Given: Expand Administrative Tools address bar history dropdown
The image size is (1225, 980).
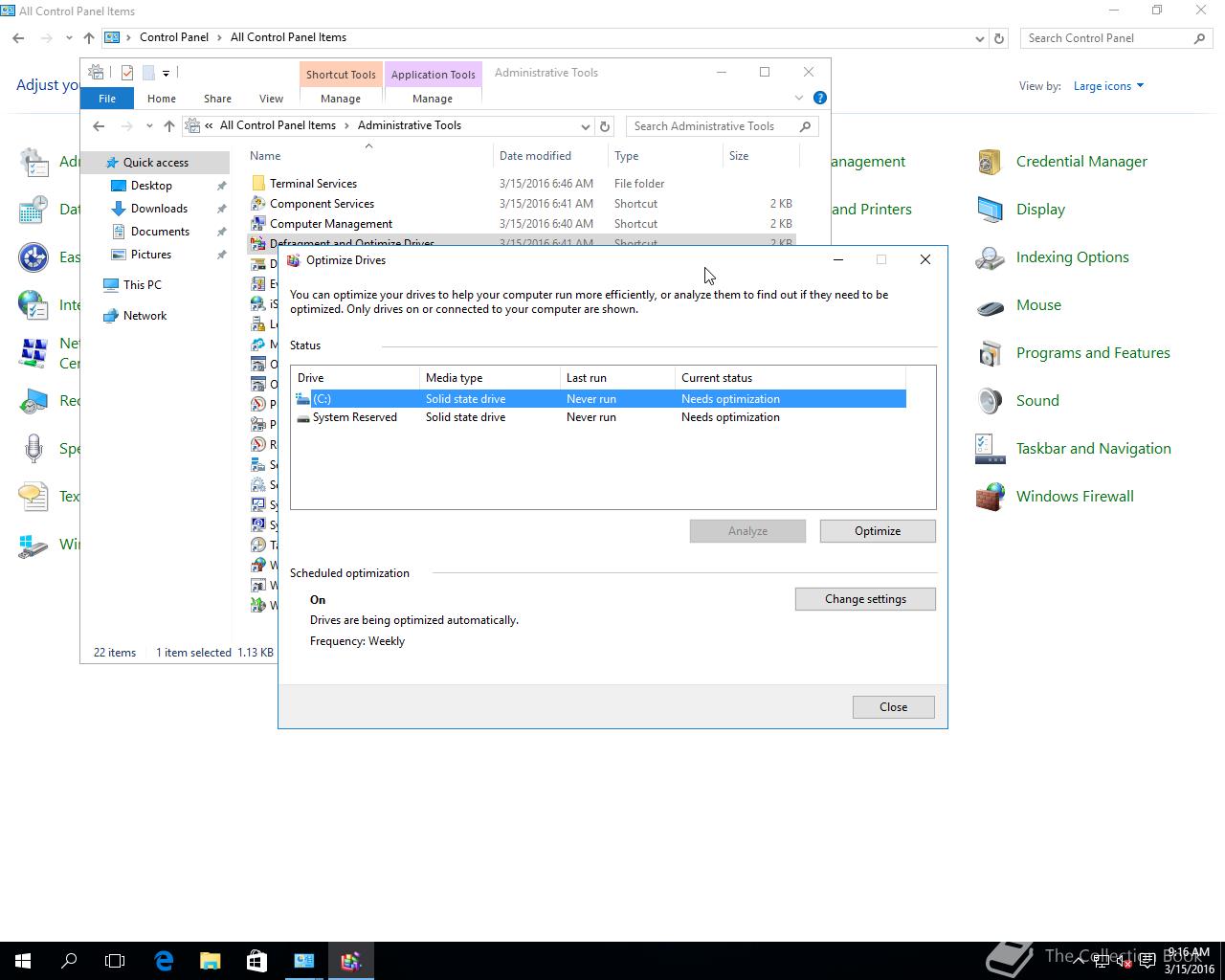Looking at the screenshot, I should [x=585, y=126].
